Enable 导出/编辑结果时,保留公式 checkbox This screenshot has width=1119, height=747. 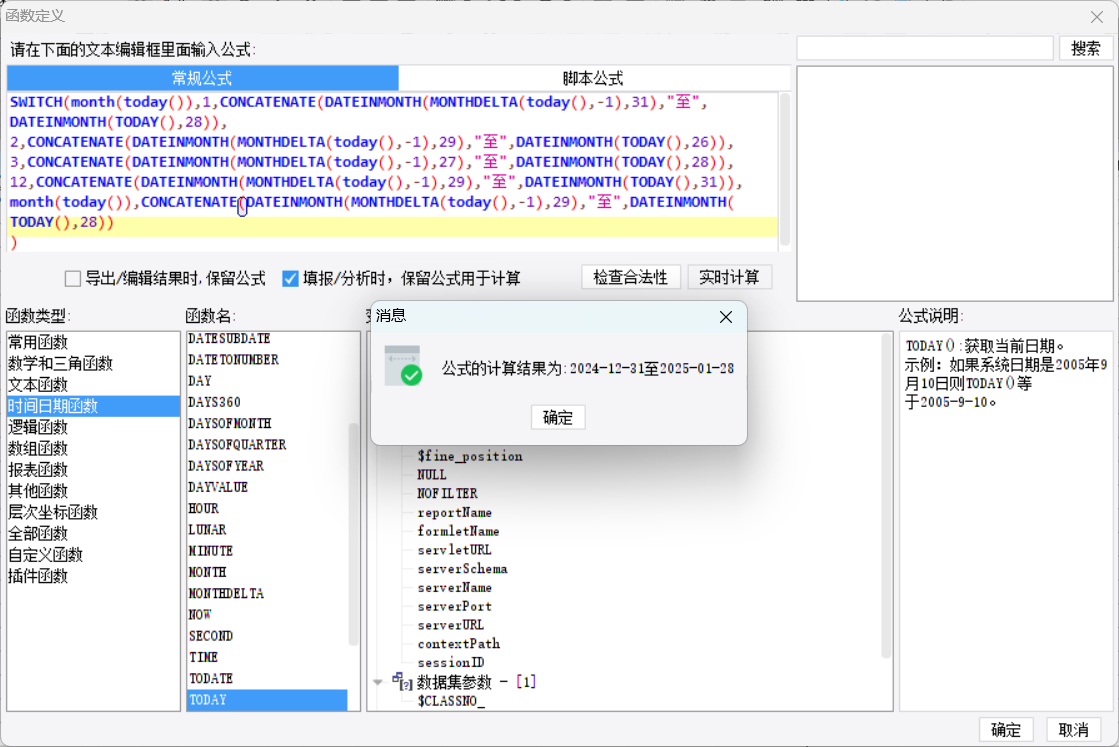coord(73,278)
